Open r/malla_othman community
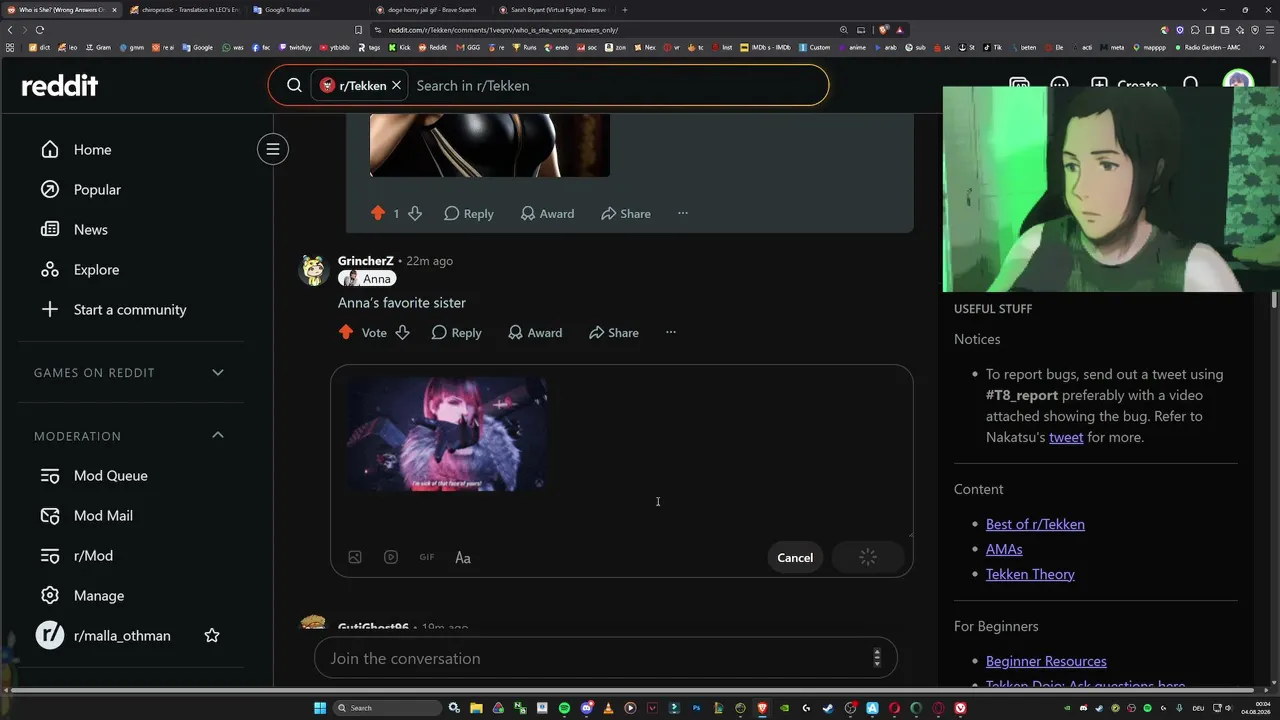Viewport: 1280px width, 720px height. (x=122, y=636)
